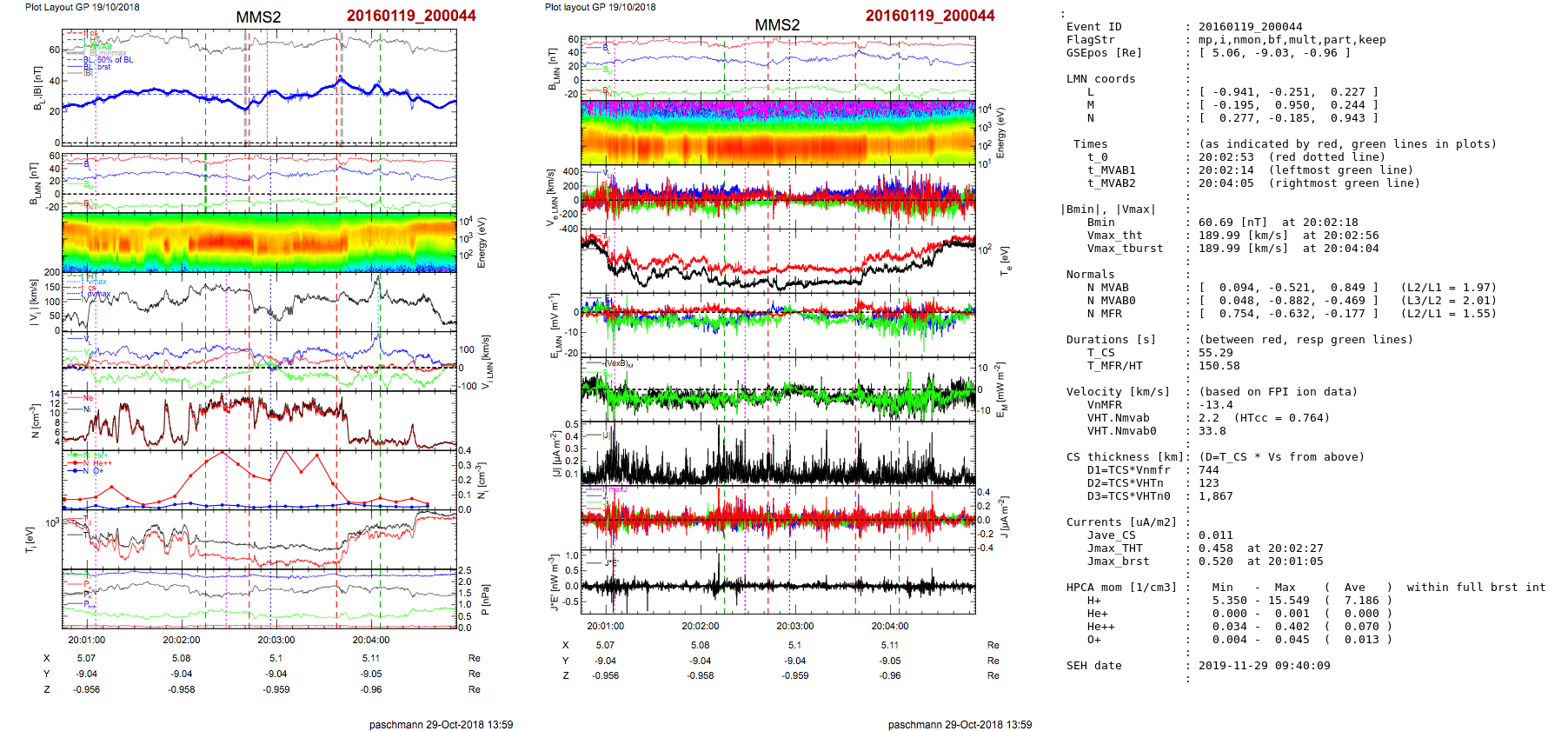
Task: Click the VnMFR velocity value -13.4
Action: (1216, 405)
